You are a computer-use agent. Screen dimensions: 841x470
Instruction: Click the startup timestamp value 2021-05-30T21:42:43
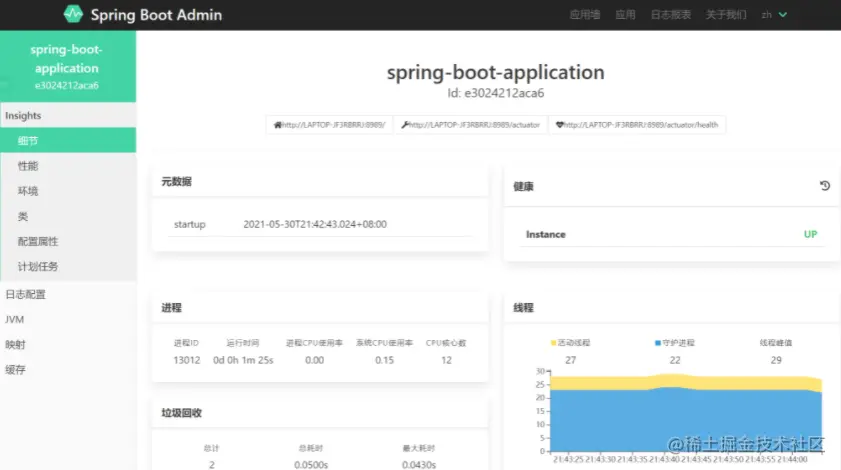click(x=315, y=224)
